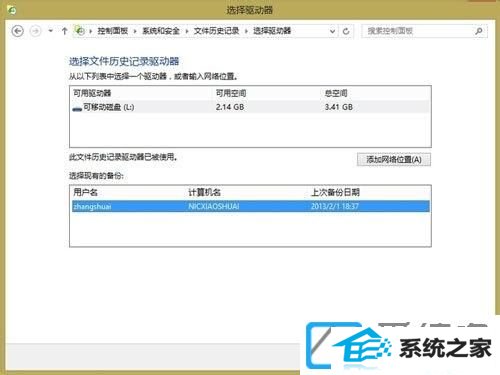Image resolution: width=500 pixels, height=375 pixels.
Task: Open the recent locations dropdown arrow
Action: coord(50,31)
